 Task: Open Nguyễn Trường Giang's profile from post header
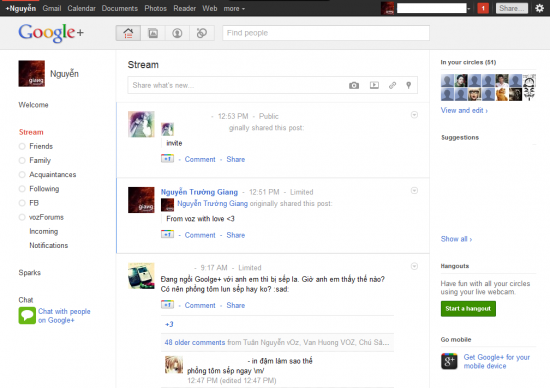click(199, 192)
